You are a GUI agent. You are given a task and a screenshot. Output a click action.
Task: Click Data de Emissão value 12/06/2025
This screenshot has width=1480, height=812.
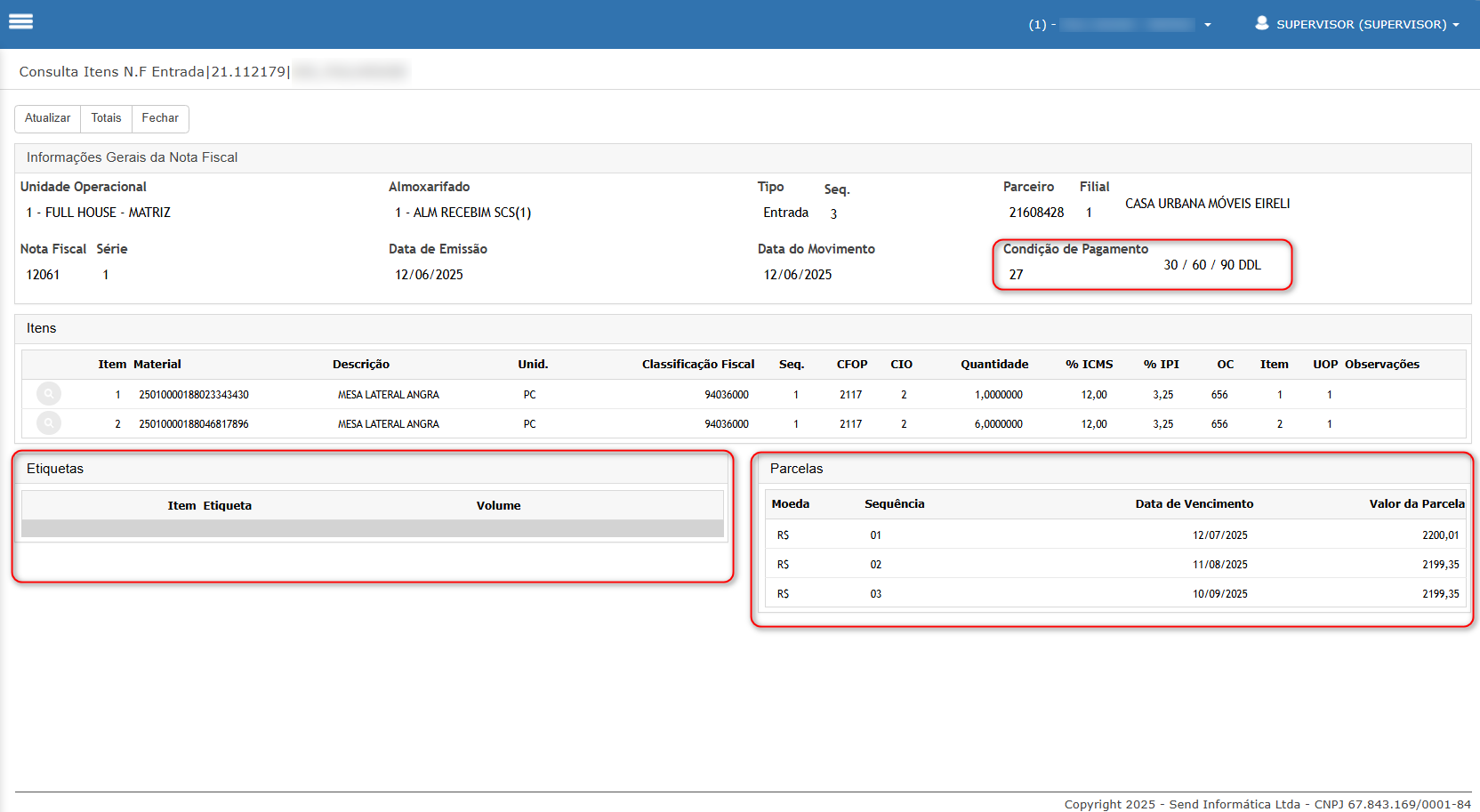click(429, 275)
